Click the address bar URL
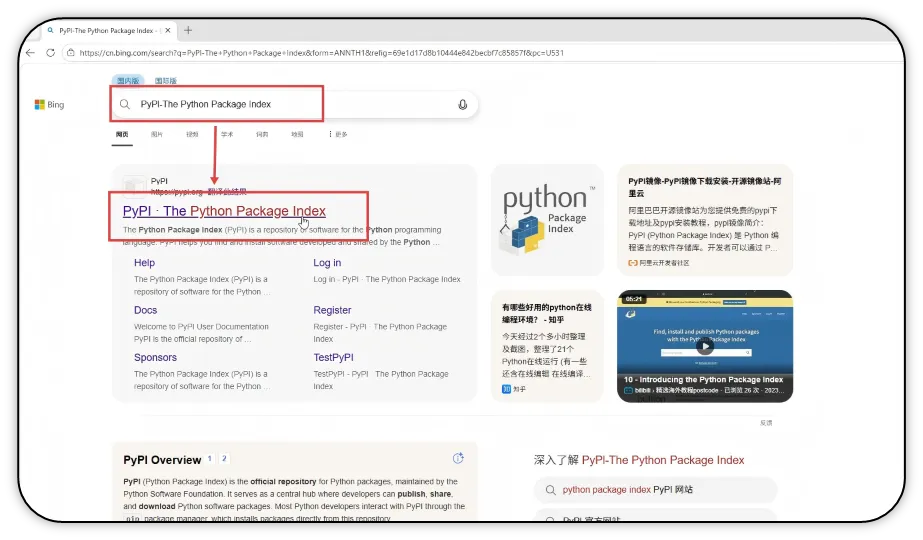 (x=321, y=53)
